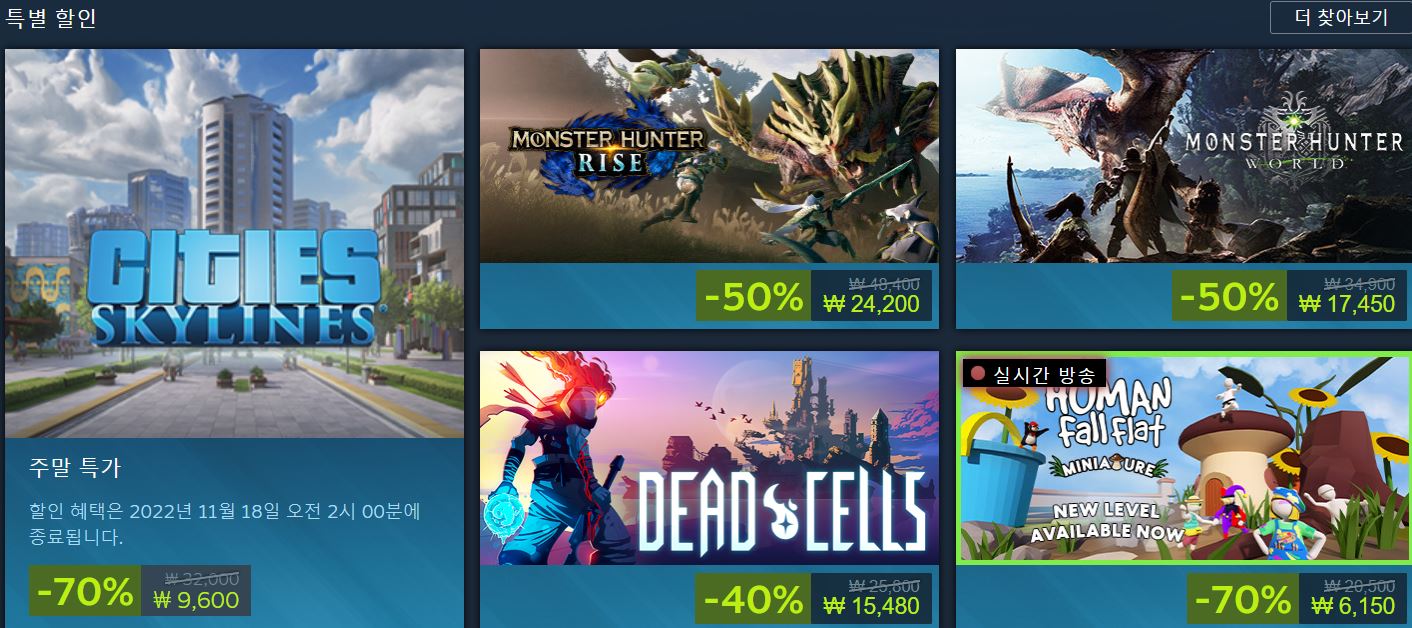Click the ₩ 24,200 Monster Hunter Rise price

(871, 304)
